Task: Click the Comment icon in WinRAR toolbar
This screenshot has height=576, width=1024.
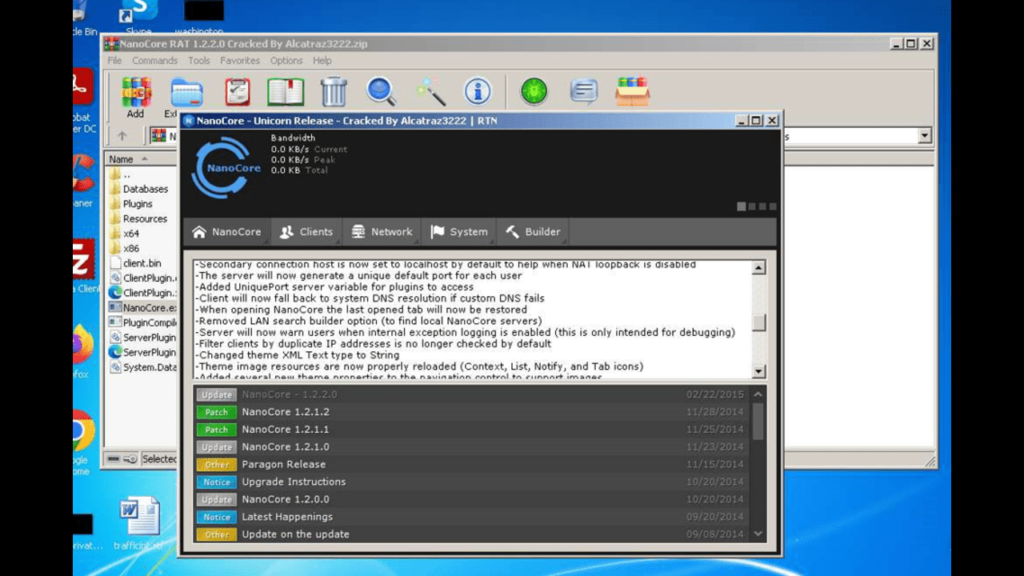Action: tap(583, 91)
